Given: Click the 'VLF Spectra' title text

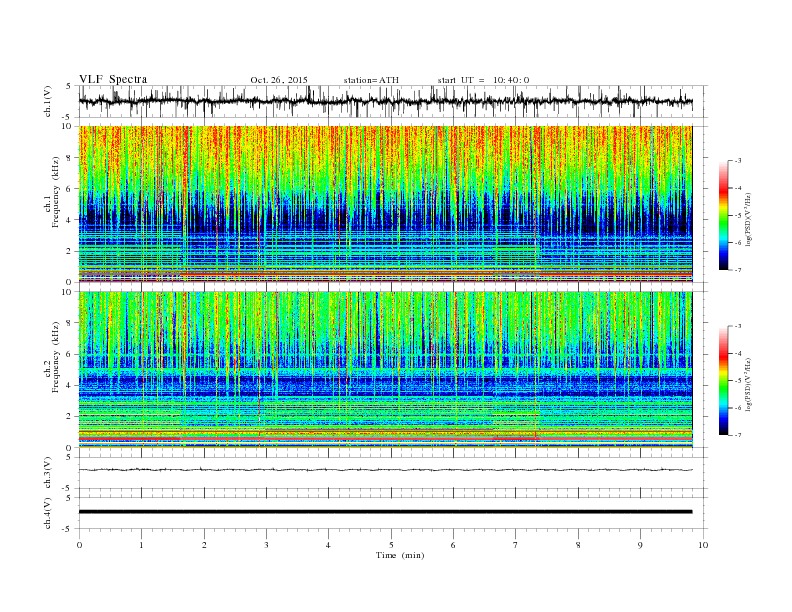Looking at the screenshot, I should point(113,79).
